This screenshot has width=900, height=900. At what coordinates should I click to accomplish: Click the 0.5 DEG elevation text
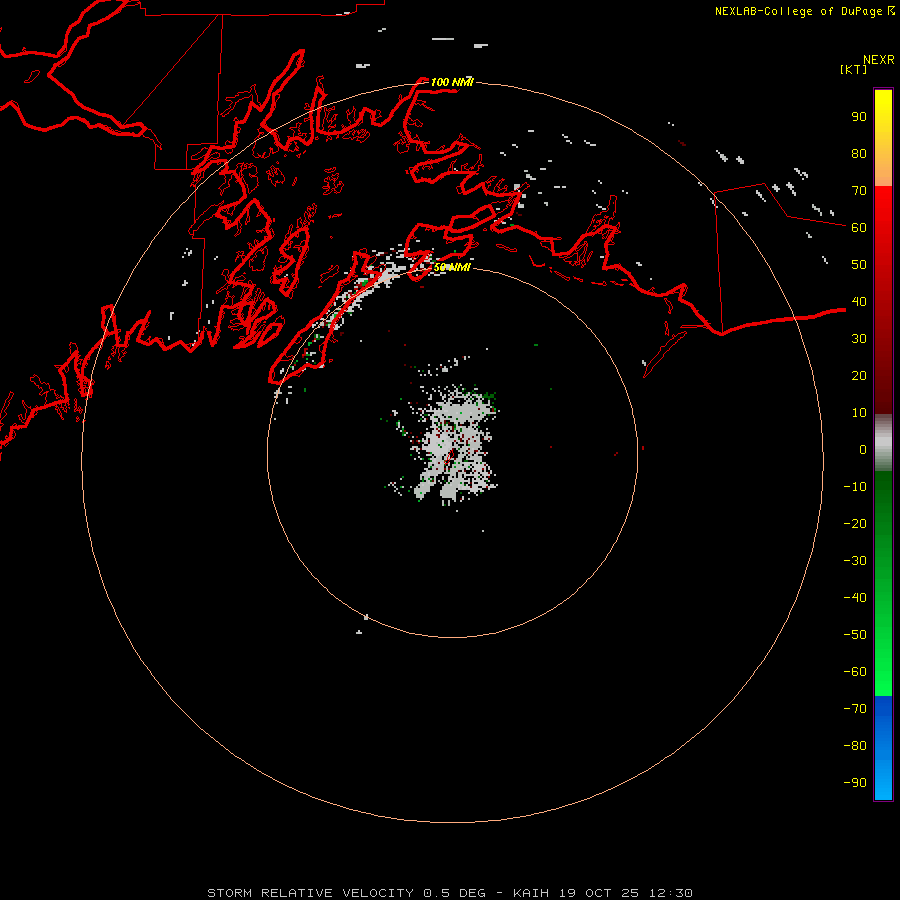tap(455, 893)
